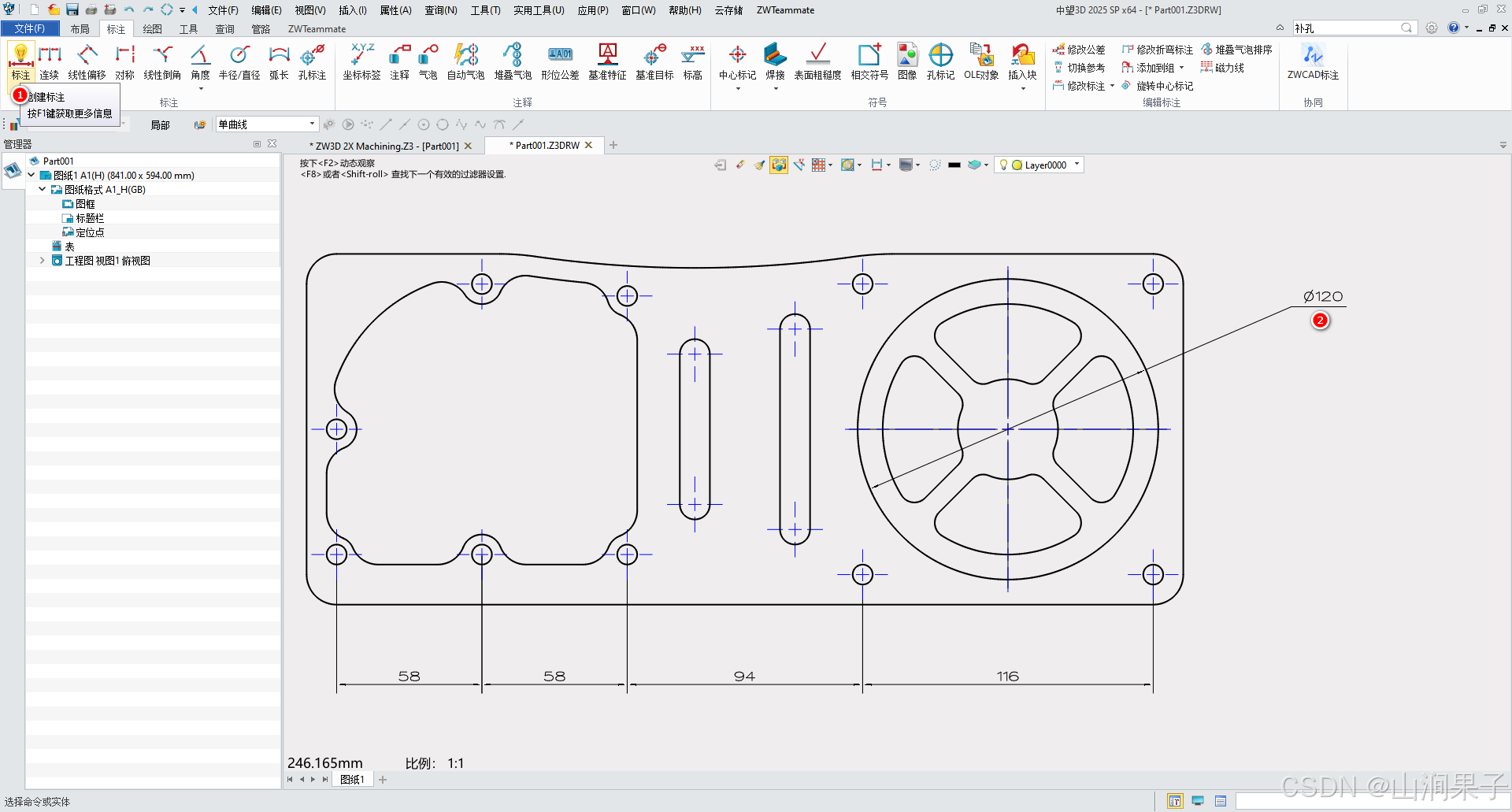Select the 堆叠气泡 stacked balloon tool
This screenshot has height=812, width=1512.
point(513,62)
